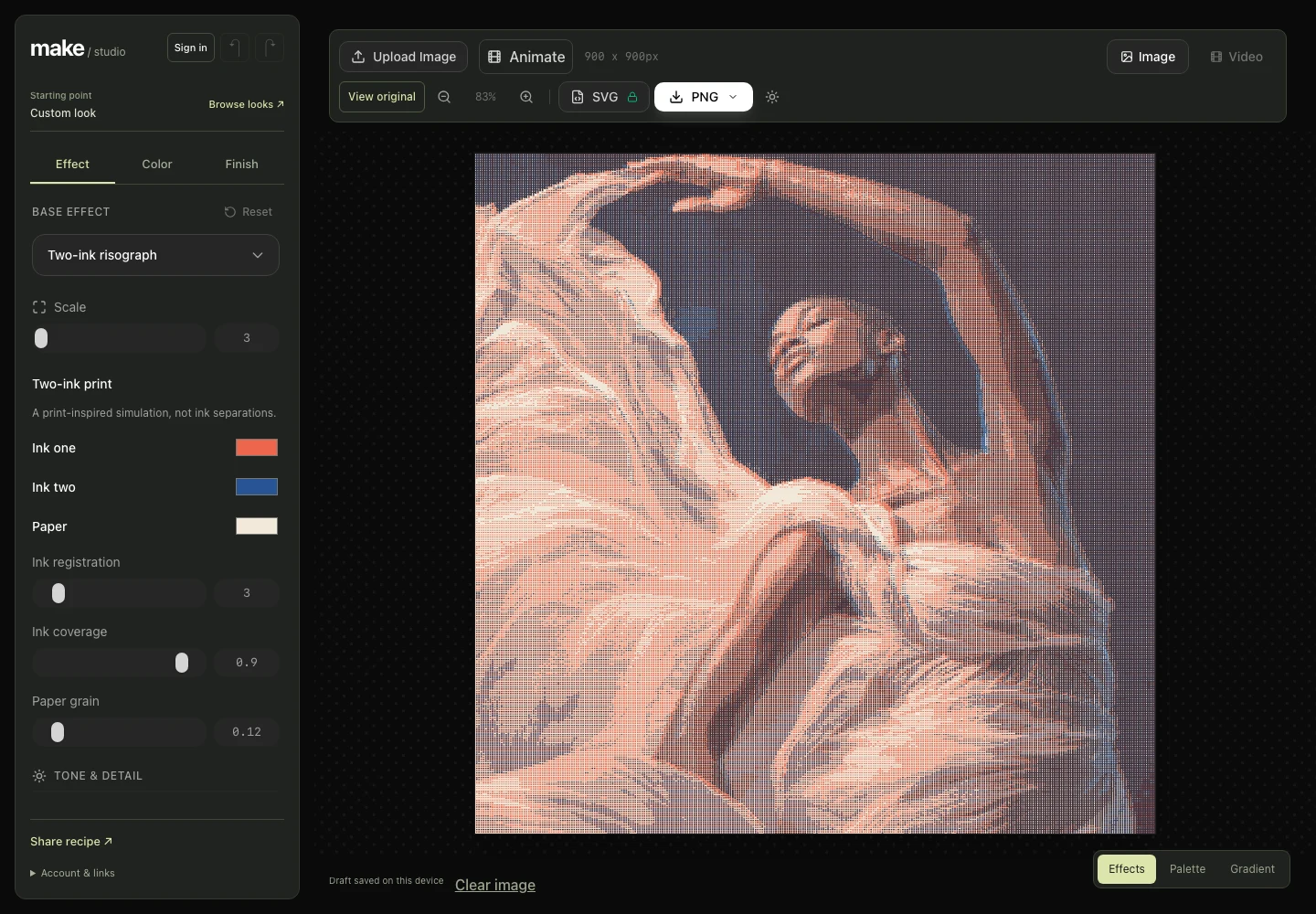Switch to Video mode
The height and width of the screenshot is (914, 1316).
[1236, 57]
